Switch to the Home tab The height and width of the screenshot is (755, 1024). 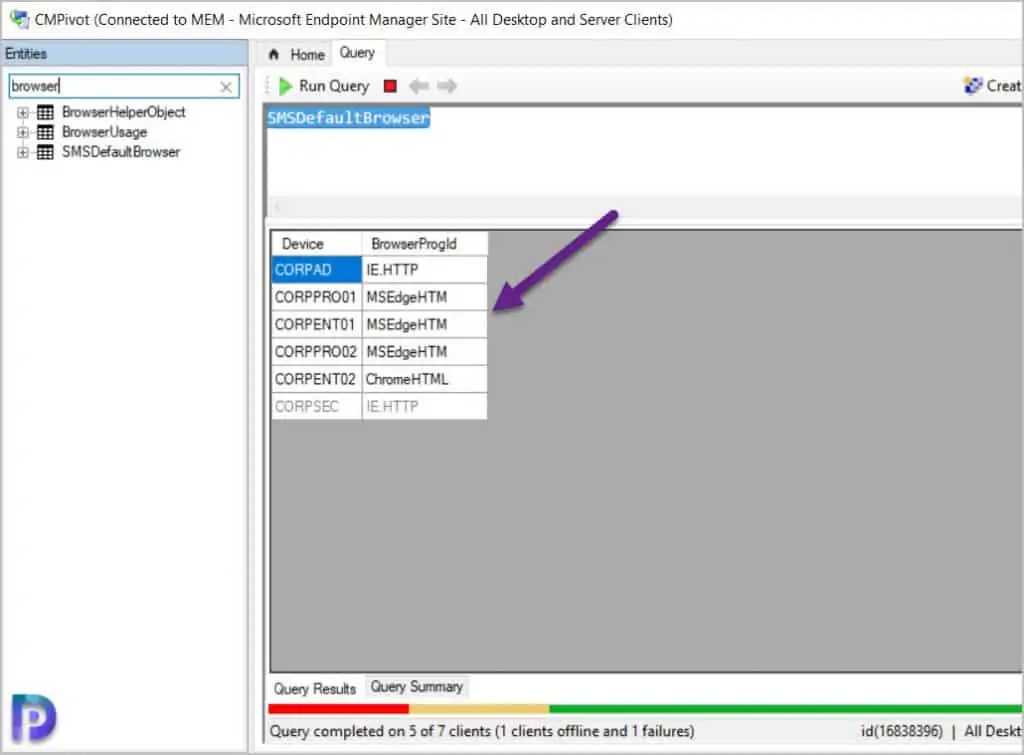(296, 54)
